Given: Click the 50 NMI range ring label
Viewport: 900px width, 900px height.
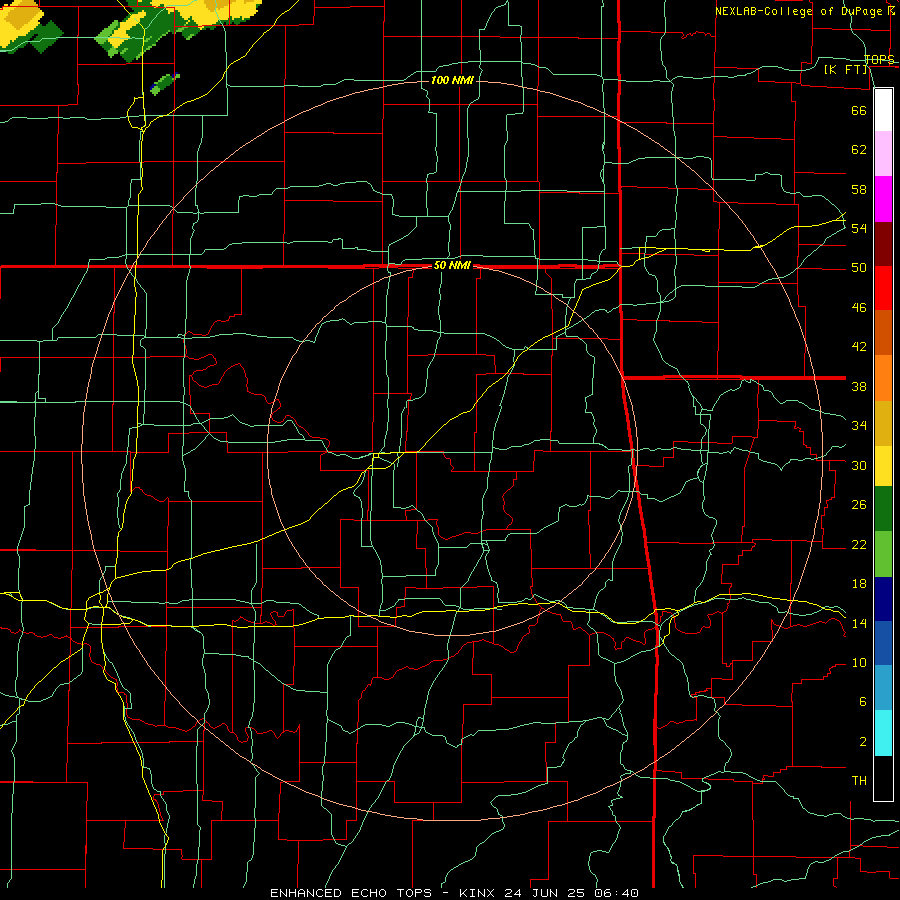Looking at the screenshot, I should click(x=453, y=265).
